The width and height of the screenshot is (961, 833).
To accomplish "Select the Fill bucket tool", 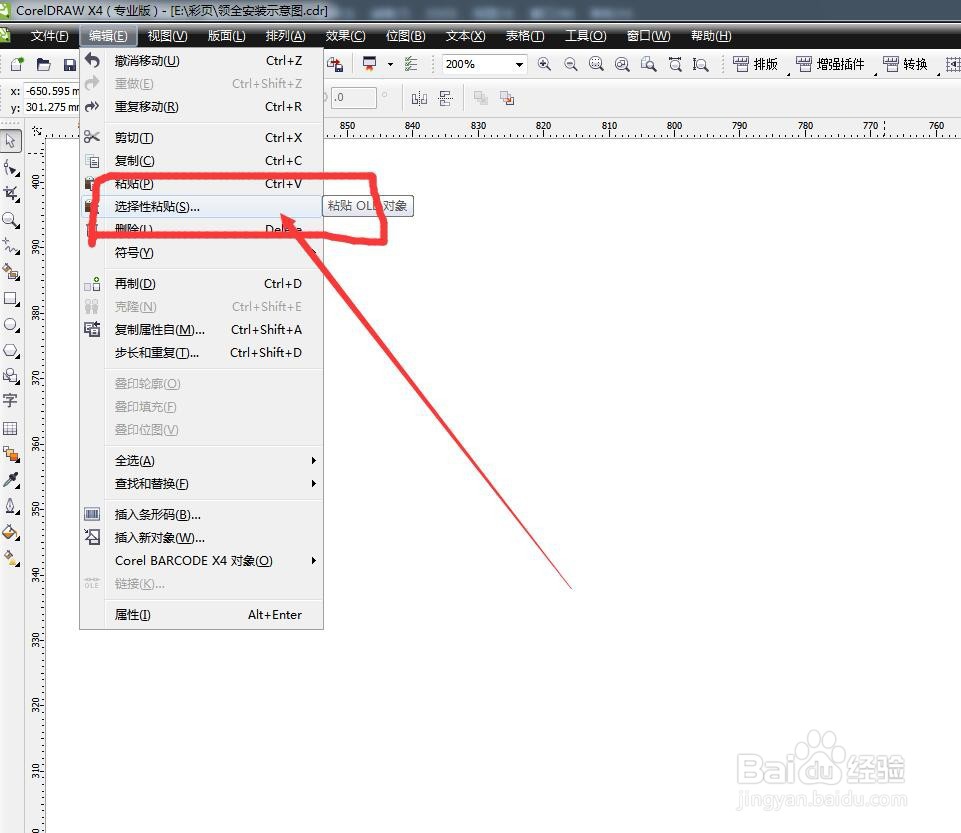I will [x=10, y=533].
